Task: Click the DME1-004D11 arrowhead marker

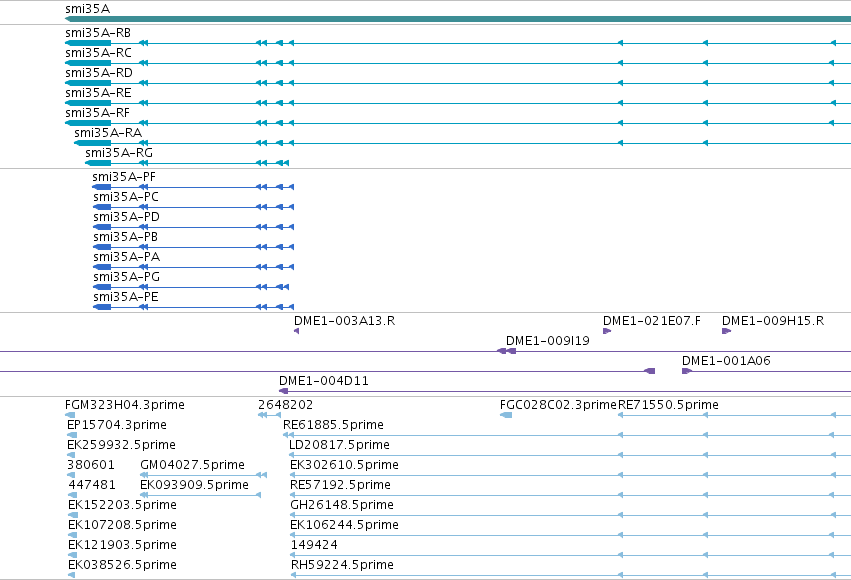Action: (283, 391)
